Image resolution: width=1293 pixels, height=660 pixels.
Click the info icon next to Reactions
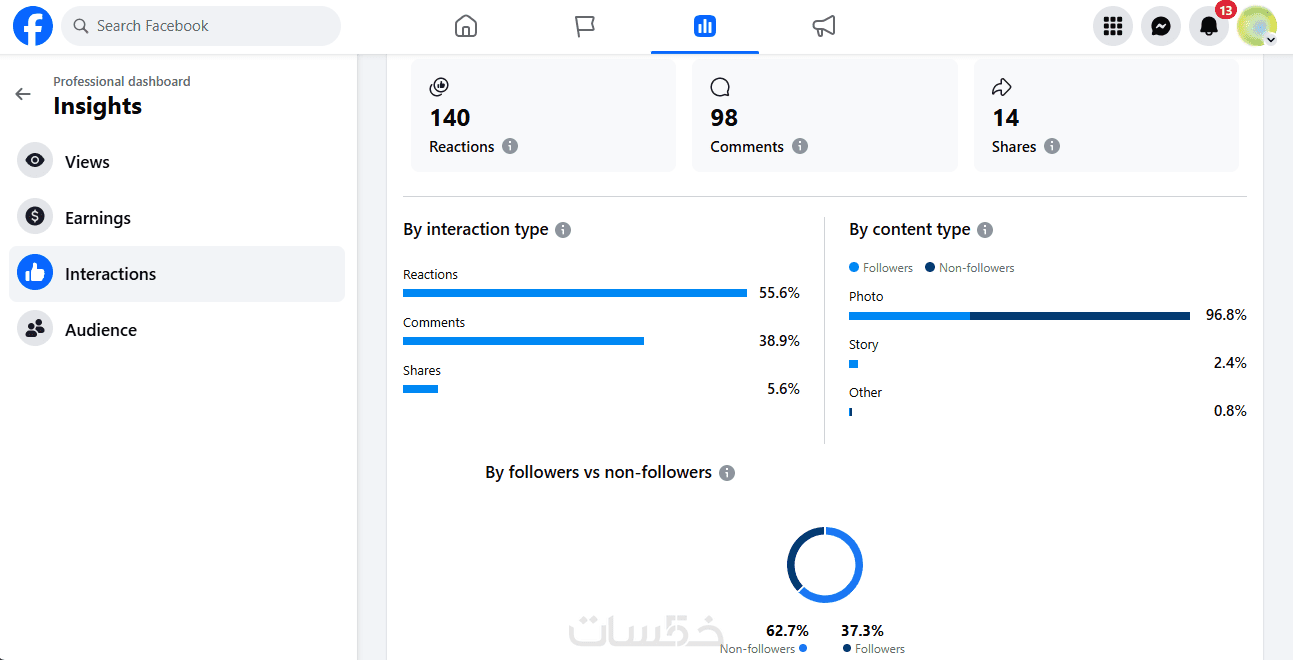click(510, 146)
